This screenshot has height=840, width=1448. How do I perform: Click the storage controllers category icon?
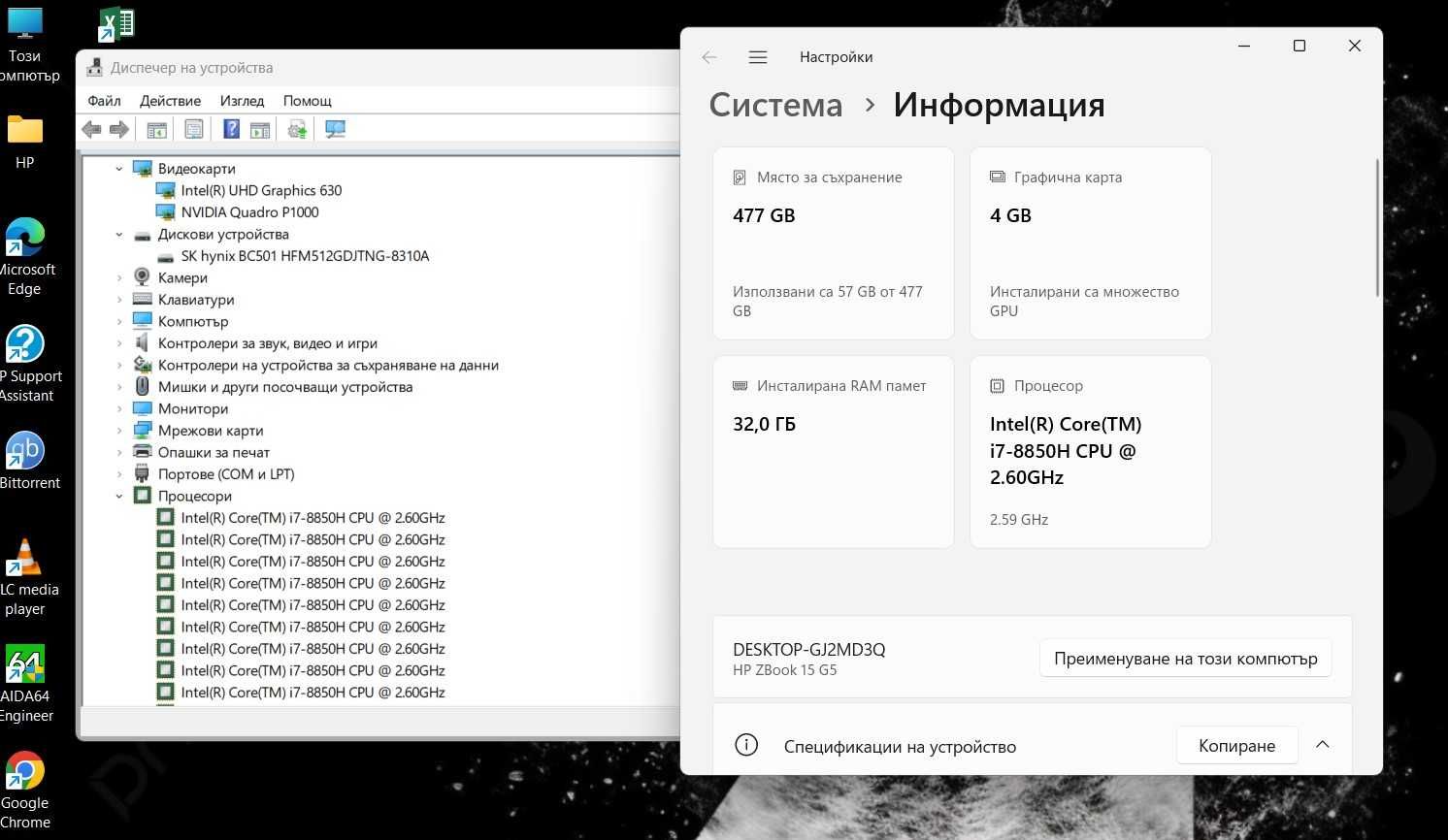[142, 365]
